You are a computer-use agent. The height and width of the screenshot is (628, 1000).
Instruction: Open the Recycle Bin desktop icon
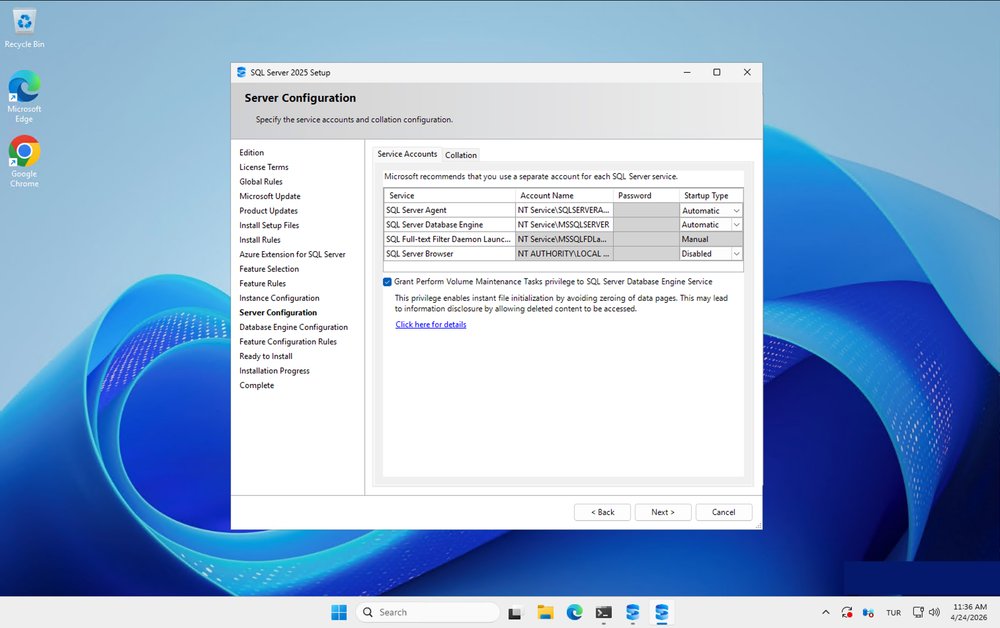tap(24, 22)
